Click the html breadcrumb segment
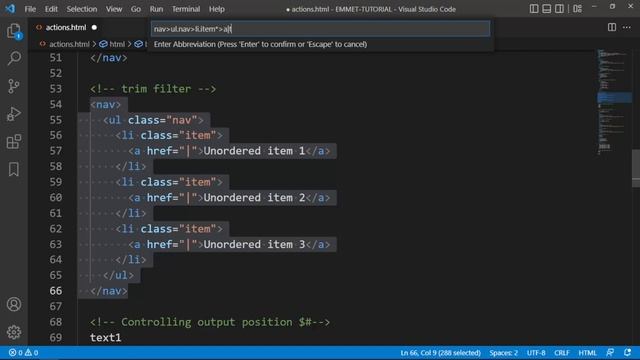640x360 pixels. tap(117, 44)
